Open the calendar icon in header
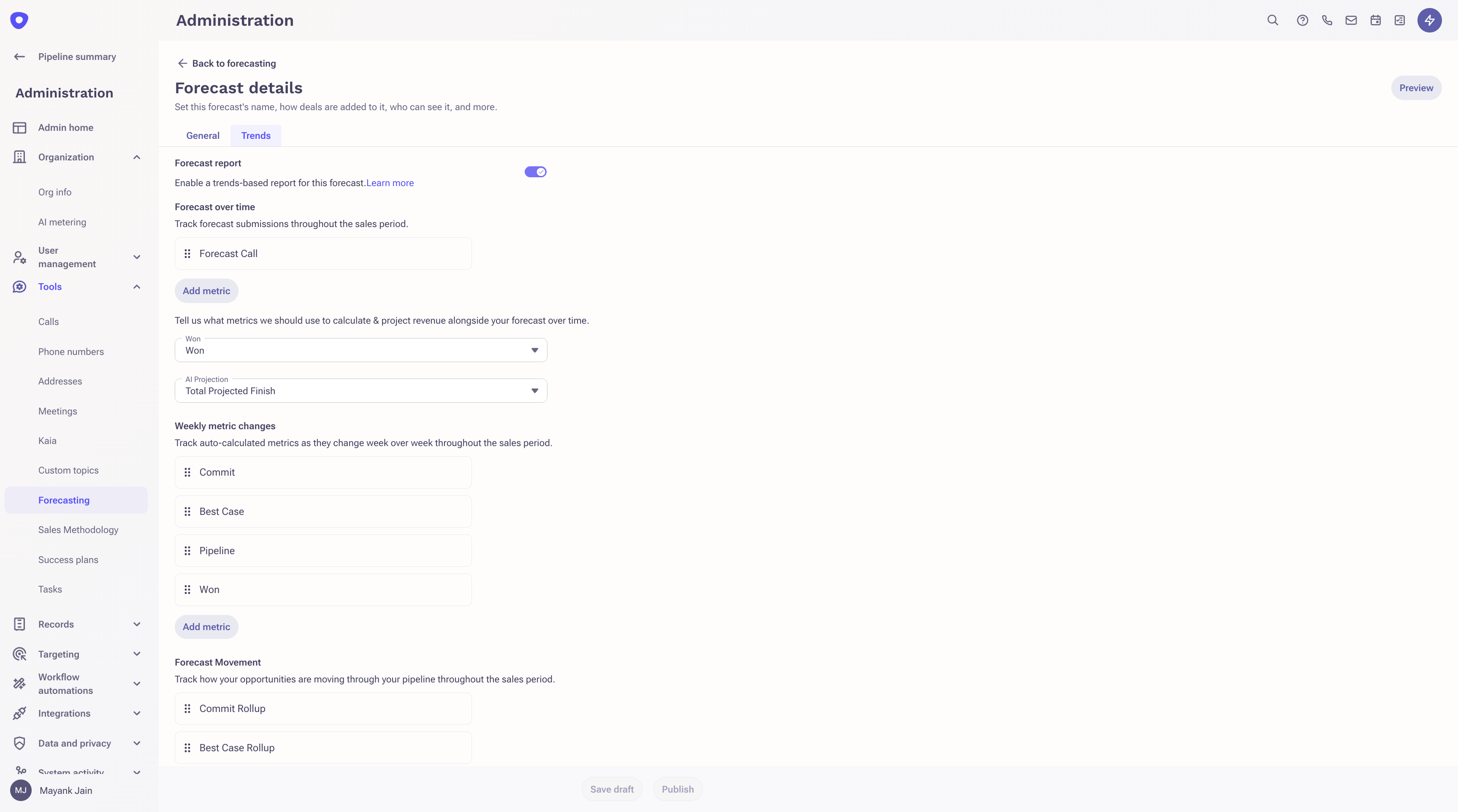Image resolution: width=1458 pixels, height=812 pixels. 1375,20
